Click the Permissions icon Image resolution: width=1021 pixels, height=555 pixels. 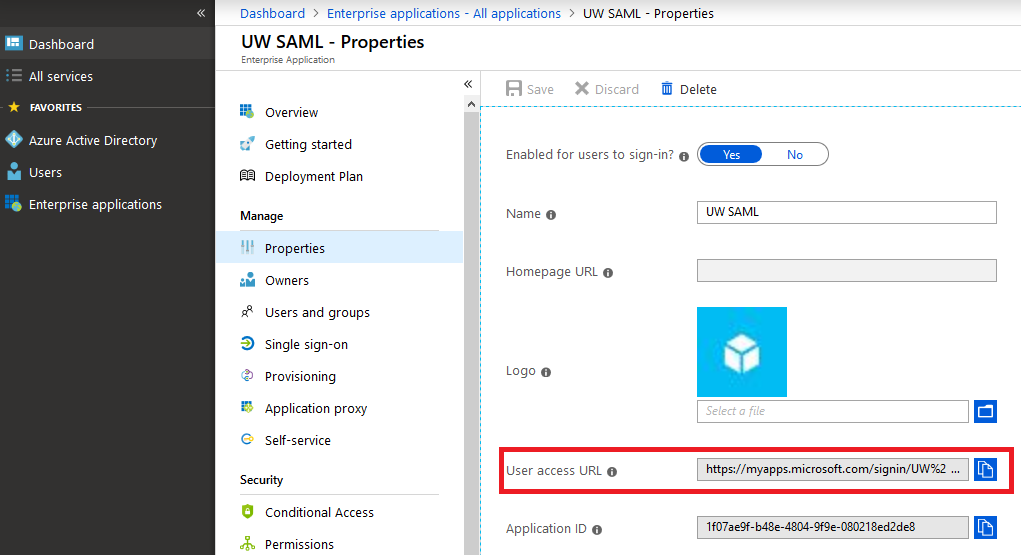point(247,543)
